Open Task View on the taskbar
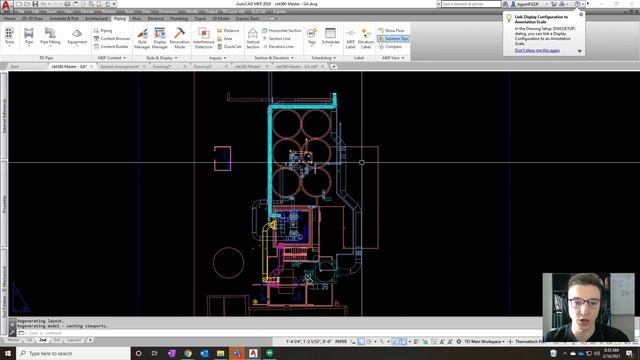 point(155,353)
